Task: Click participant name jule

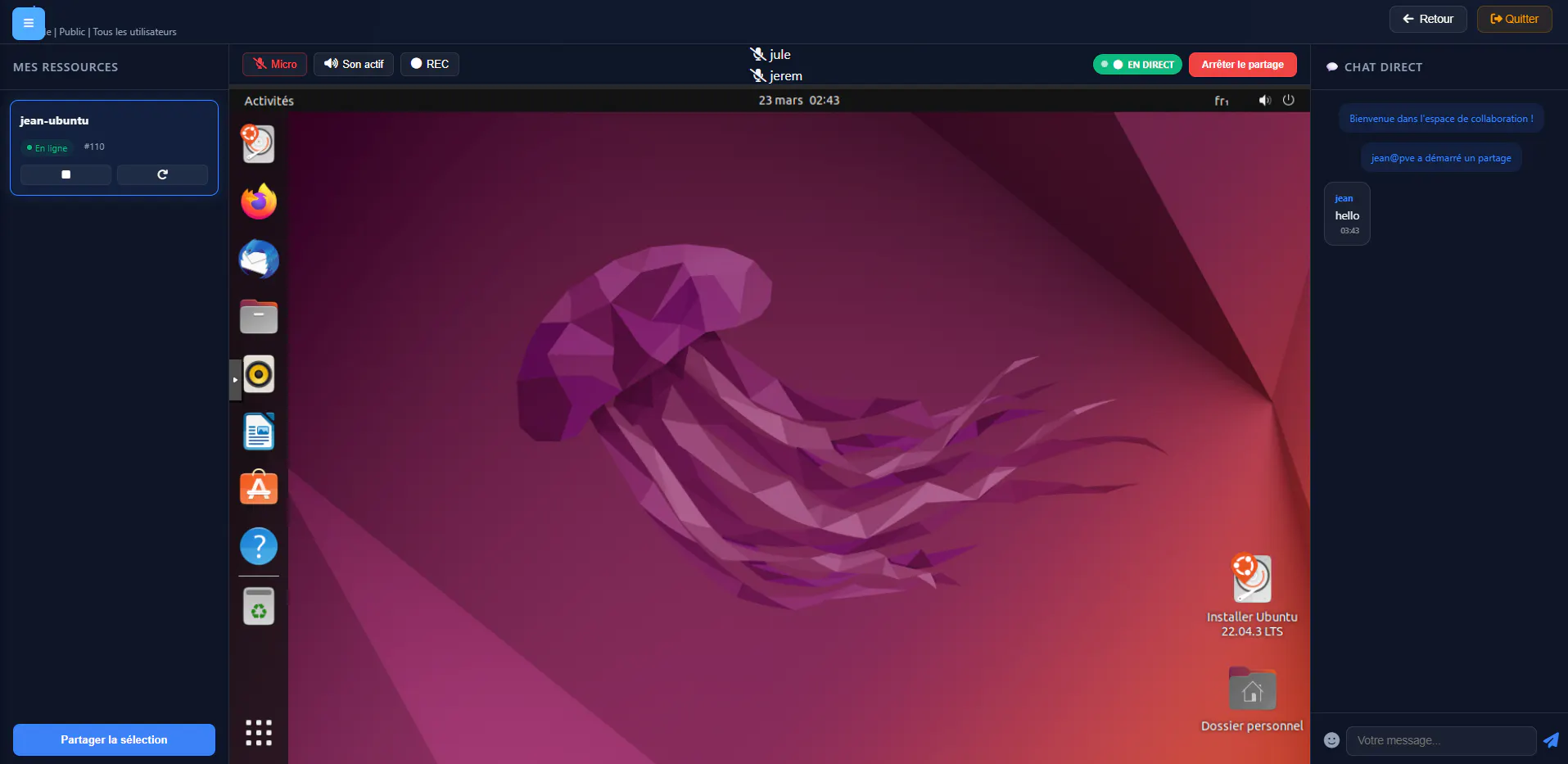Action: coord(779,54)
